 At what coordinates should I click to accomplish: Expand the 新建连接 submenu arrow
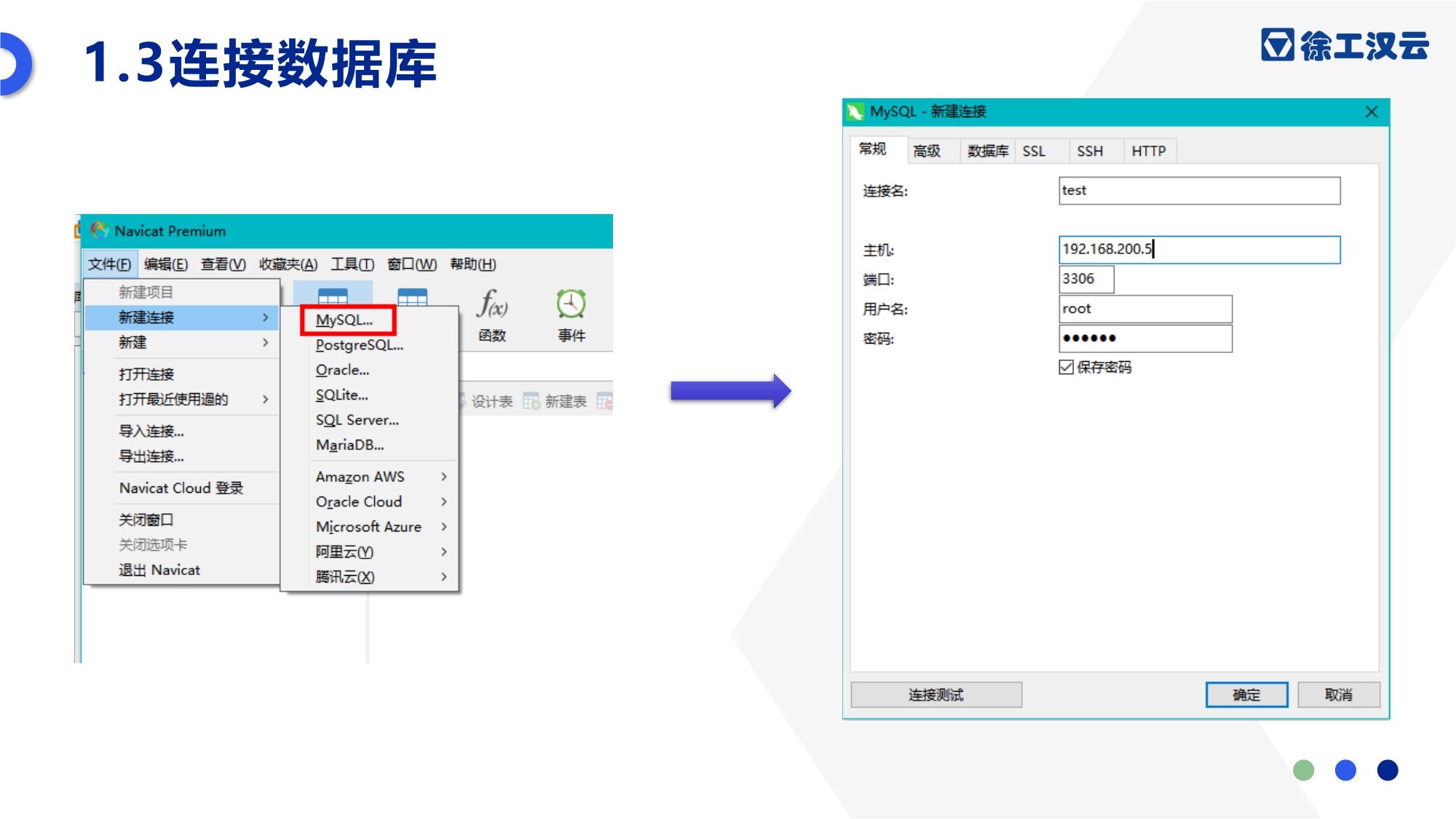click(x=266, y=317)
